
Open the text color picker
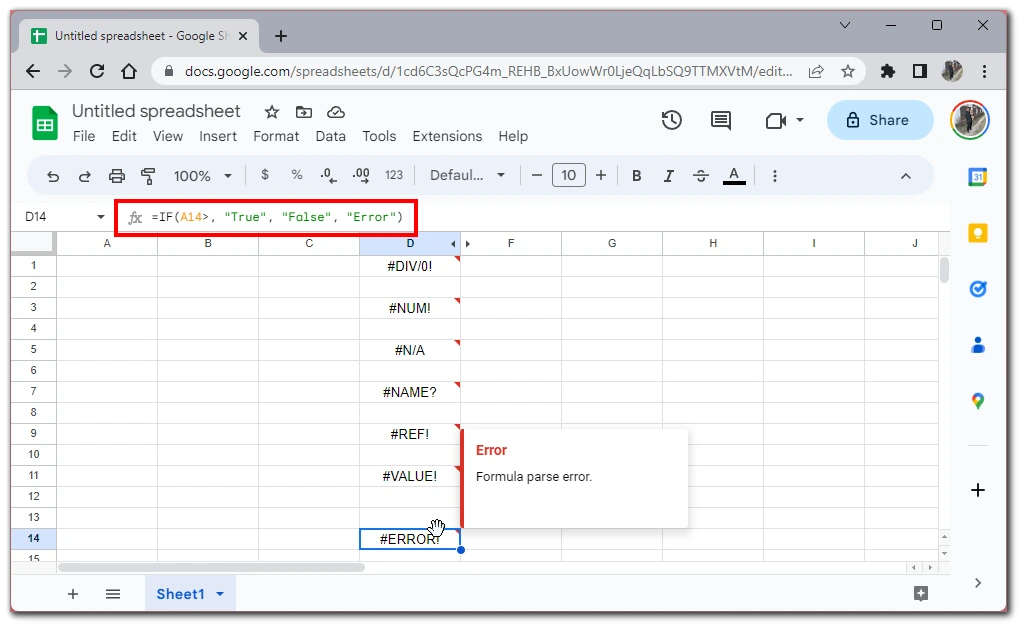734,176
